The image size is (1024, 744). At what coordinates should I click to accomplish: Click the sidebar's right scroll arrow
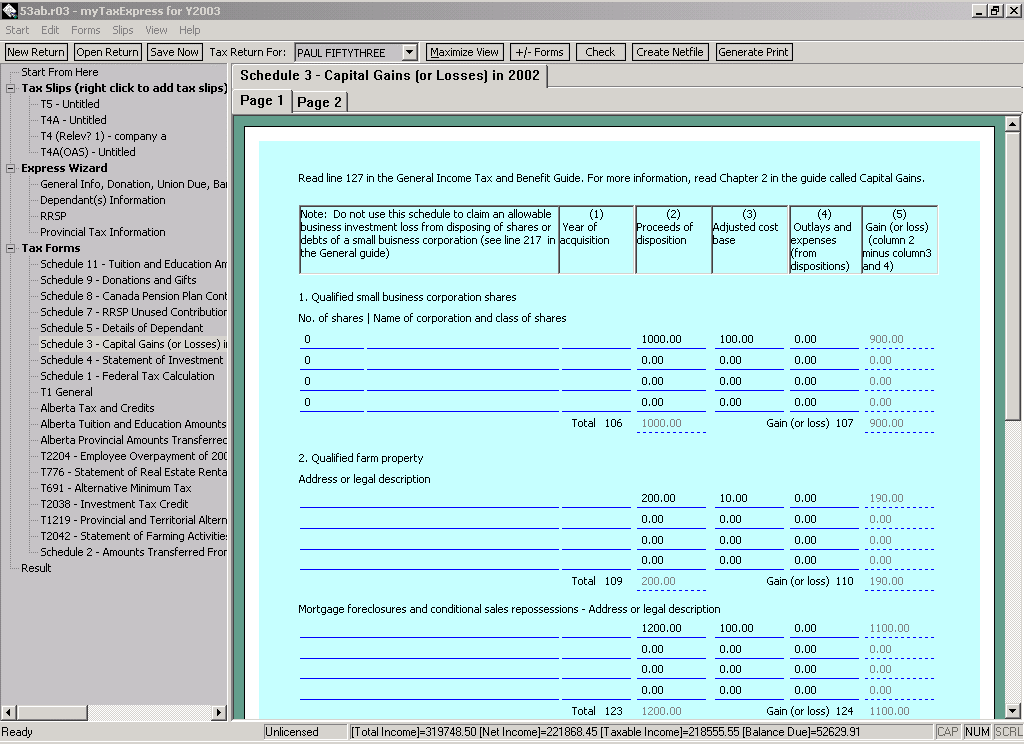pos(220,712)
